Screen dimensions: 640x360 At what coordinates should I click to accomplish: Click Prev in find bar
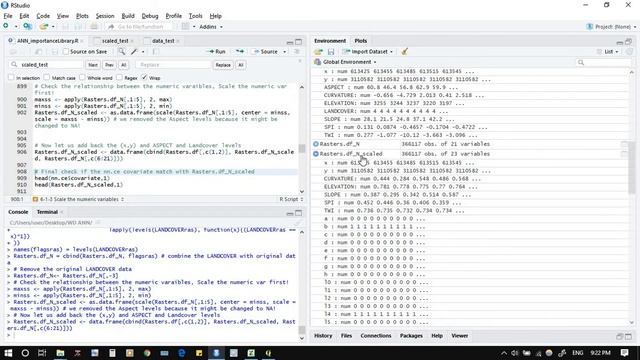point(109,65)
